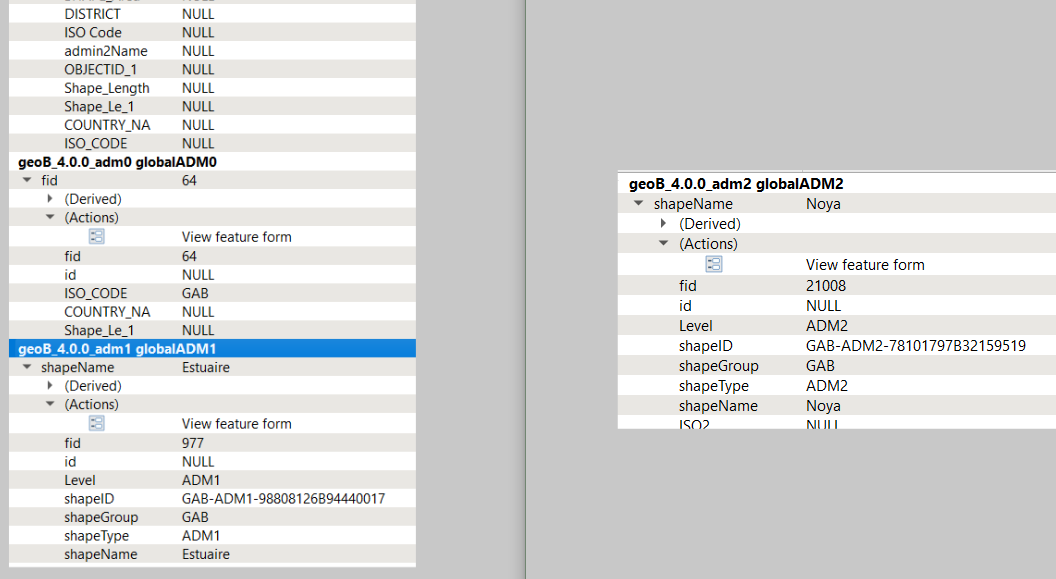Collapse the shapeName Noya expander in right panel
The height and width of the screenshot is (579, 1056).
tap(638, 203)
